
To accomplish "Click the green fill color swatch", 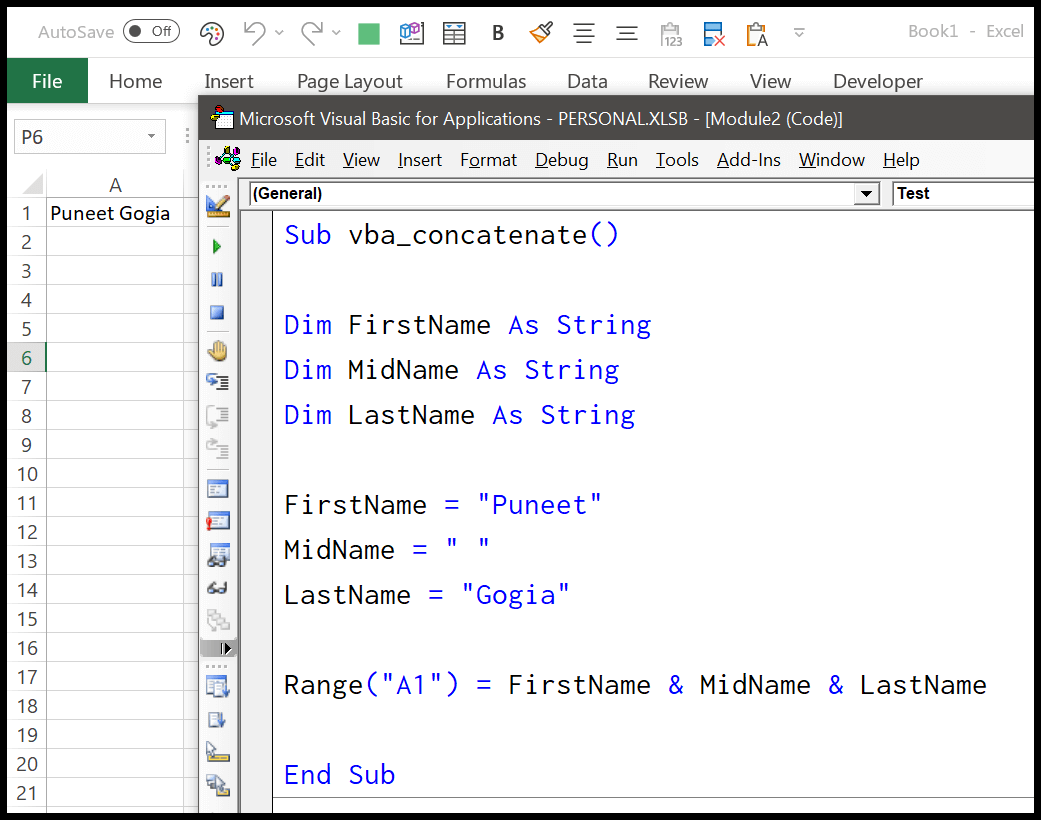I will (369, 34).
